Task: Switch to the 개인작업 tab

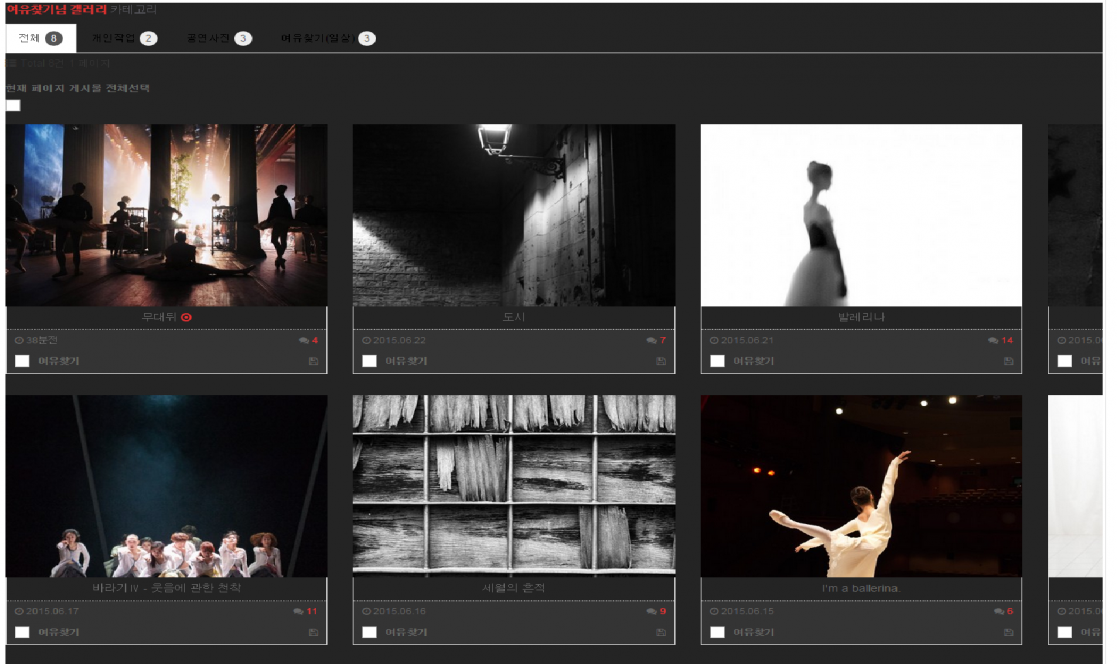Action: coord(124,38)
